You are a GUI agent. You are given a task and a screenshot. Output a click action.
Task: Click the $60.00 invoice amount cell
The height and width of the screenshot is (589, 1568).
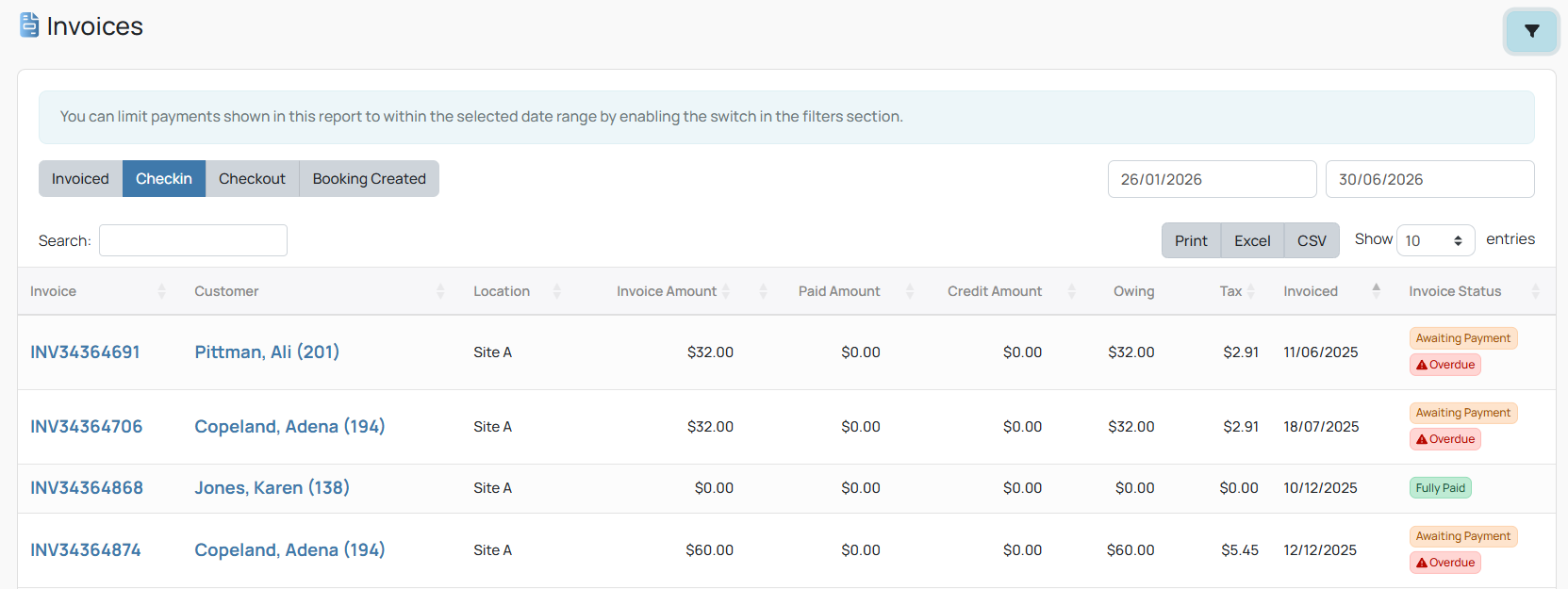pos(709,550)
